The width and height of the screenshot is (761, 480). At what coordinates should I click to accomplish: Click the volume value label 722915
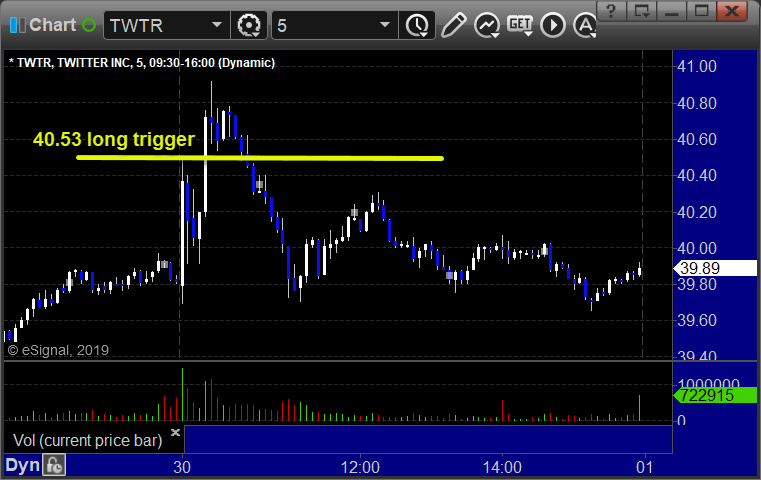[x=715, y=395]
